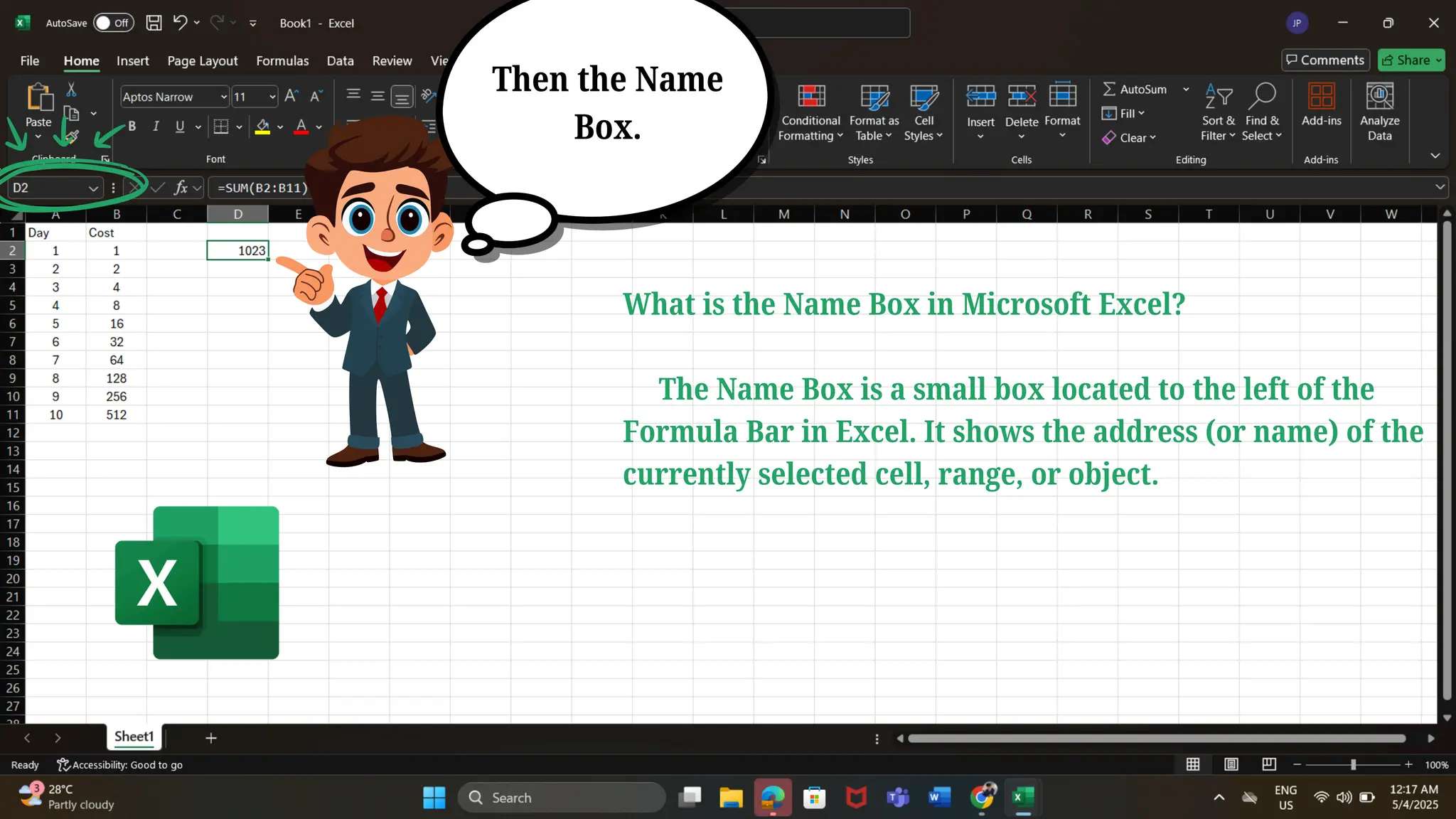Viewport: 1456px width, 819px height.
Task: Toggle Middle Align button
Action: (x=378, y=95)
